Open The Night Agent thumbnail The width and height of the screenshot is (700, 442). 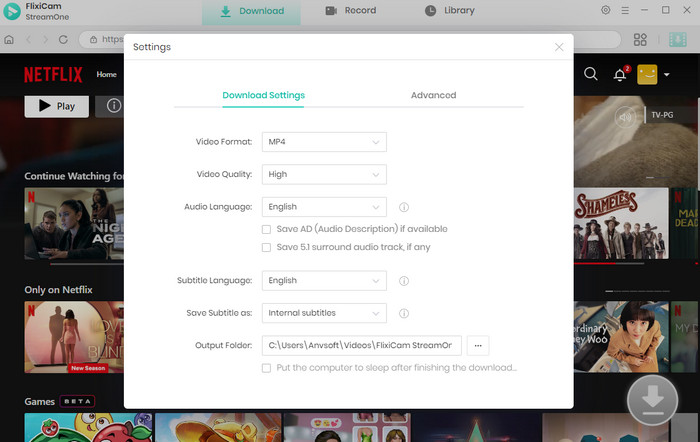tap(74, 224)
